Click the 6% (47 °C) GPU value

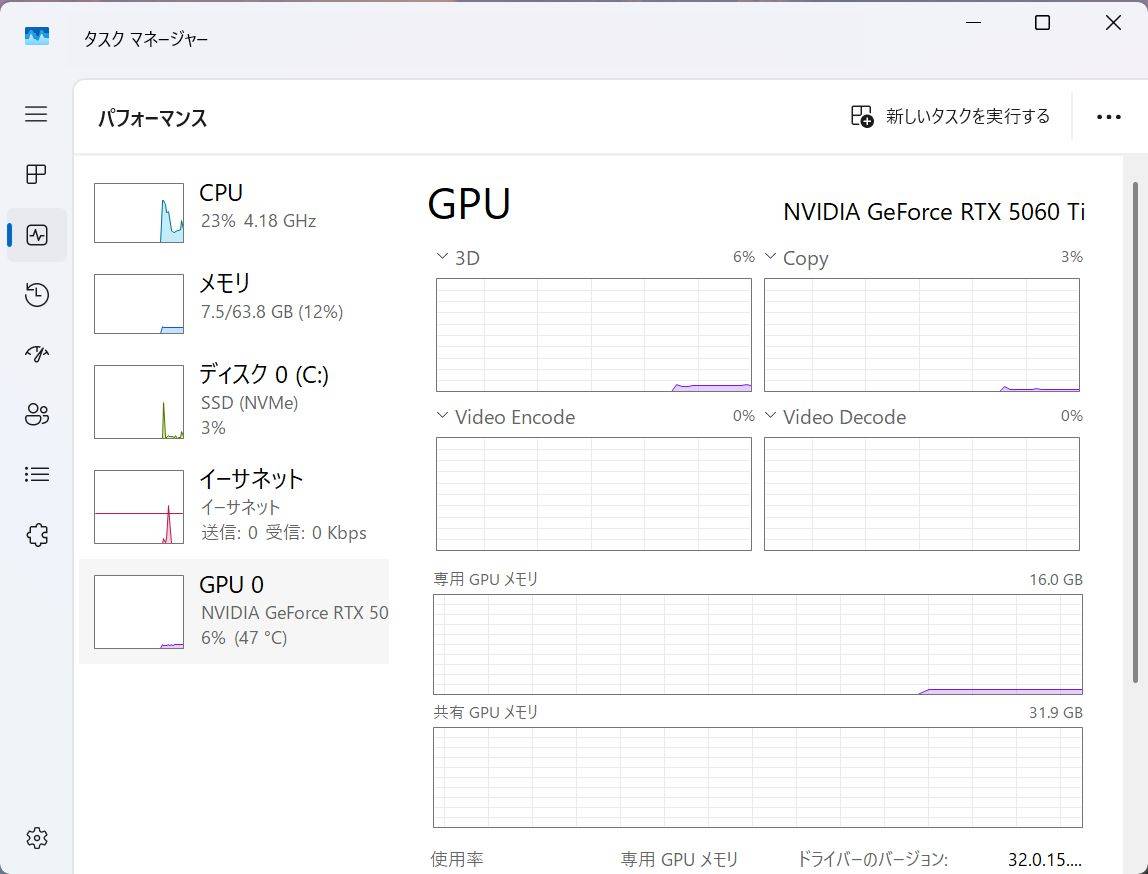(244, 638)
